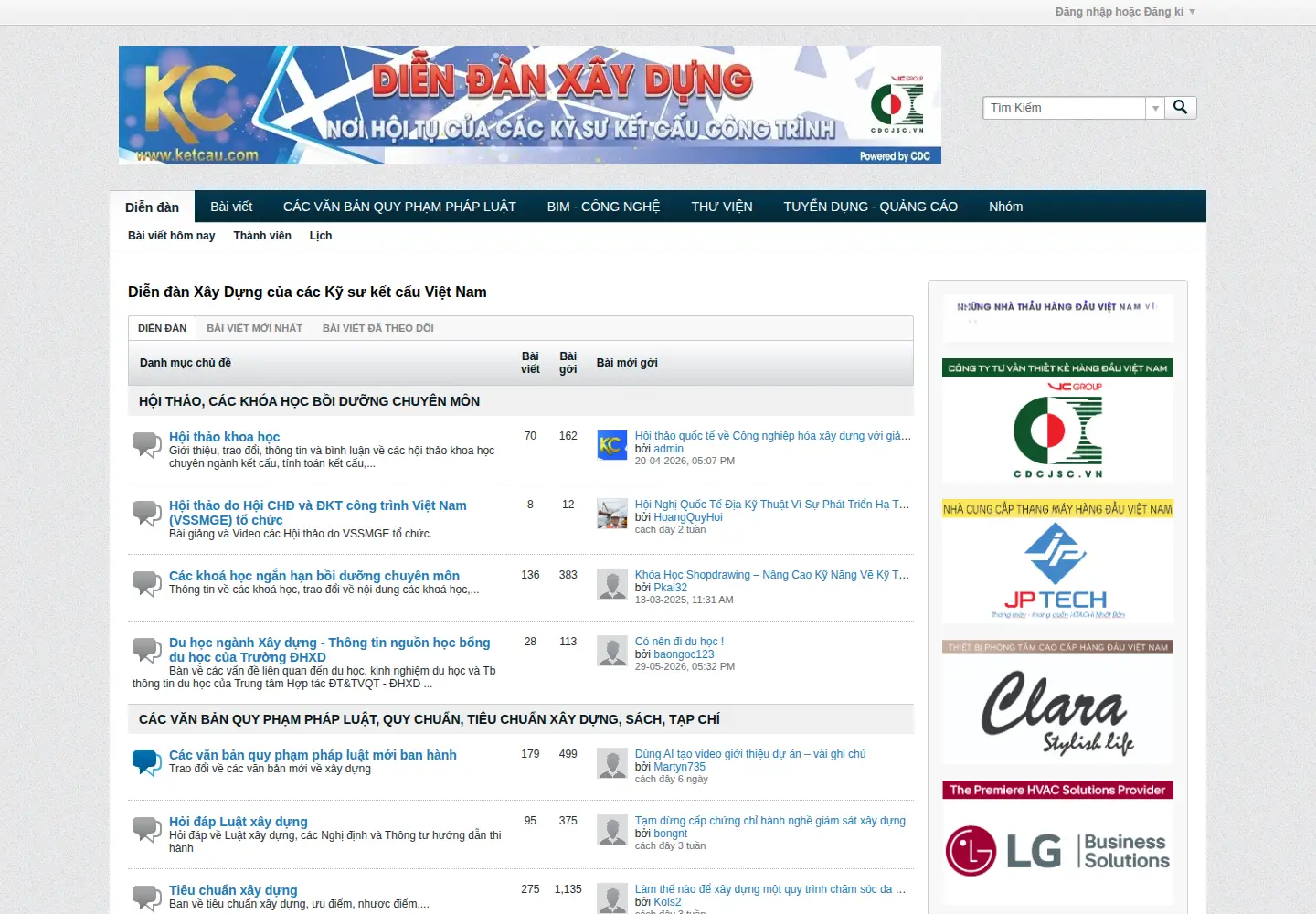Image resolution: width=1316 pixels, height=914 pixels.
Task: Open the Tiêu chuẩn xây dựng forum link
Action: tap(233, 890)
